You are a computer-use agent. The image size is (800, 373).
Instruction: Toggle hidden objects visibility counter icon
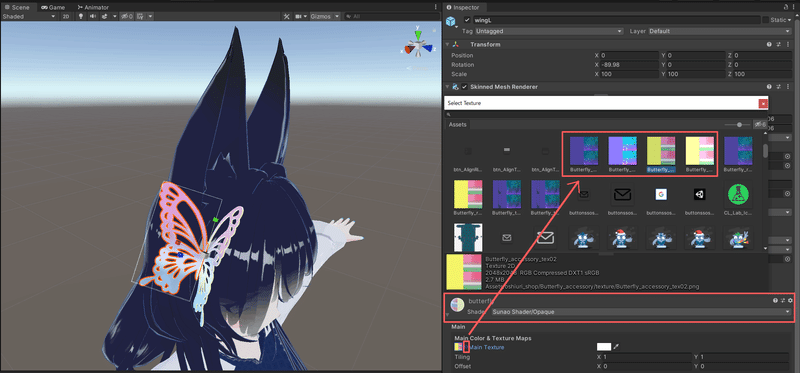(x=127, y=16)
